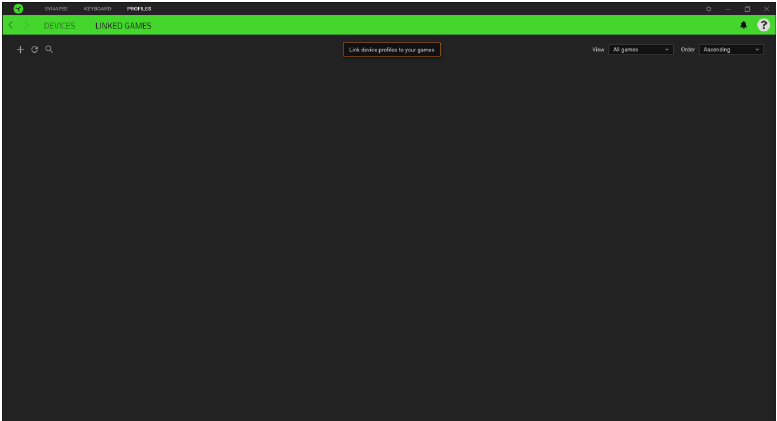Screen dimensions: 777x421
Task: Go forward with the right arrow
Action: coord(26,25)
